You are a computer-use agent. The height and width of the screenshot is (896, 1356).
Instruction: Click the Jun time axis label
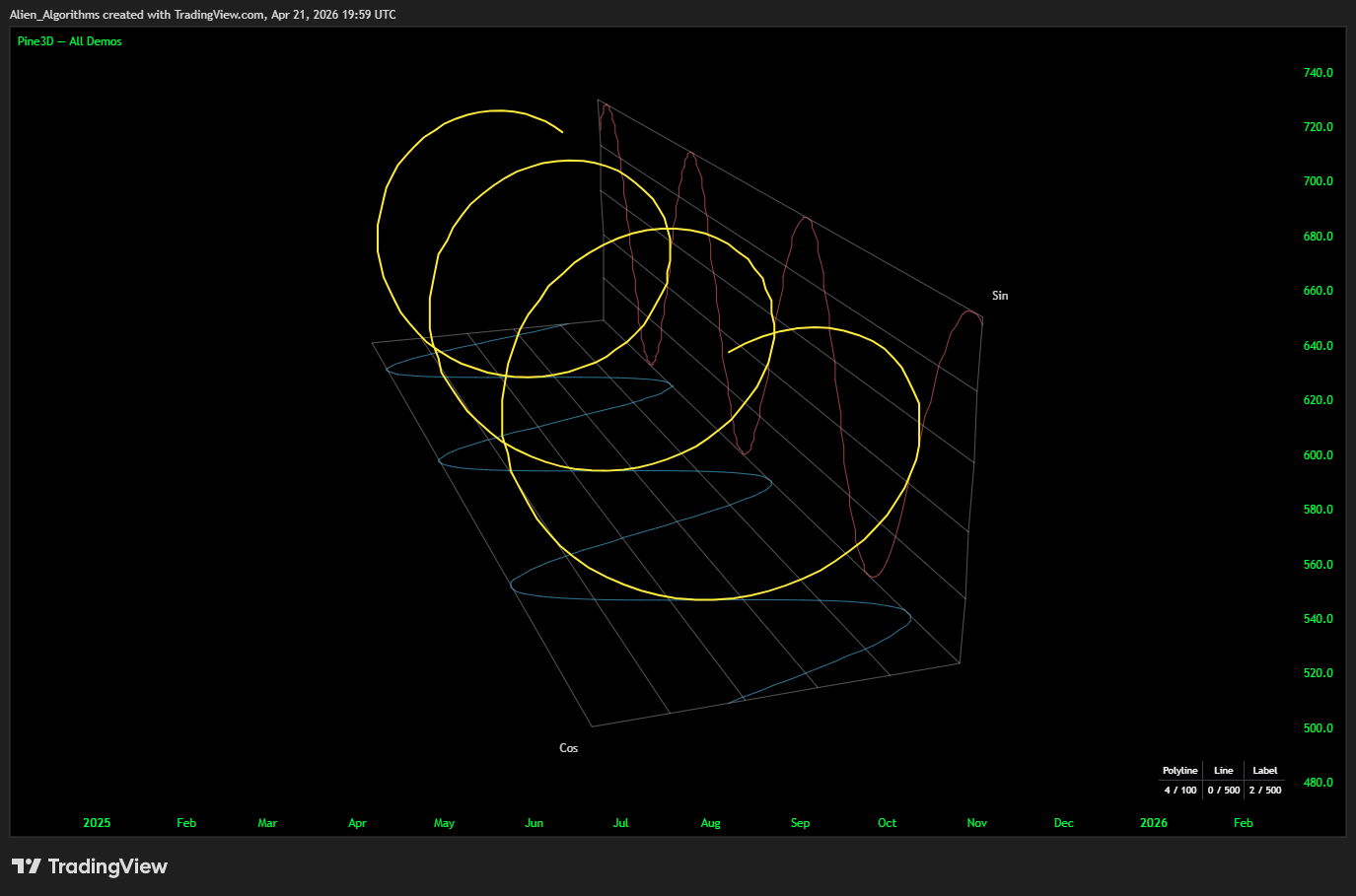(x=535, y=823)
